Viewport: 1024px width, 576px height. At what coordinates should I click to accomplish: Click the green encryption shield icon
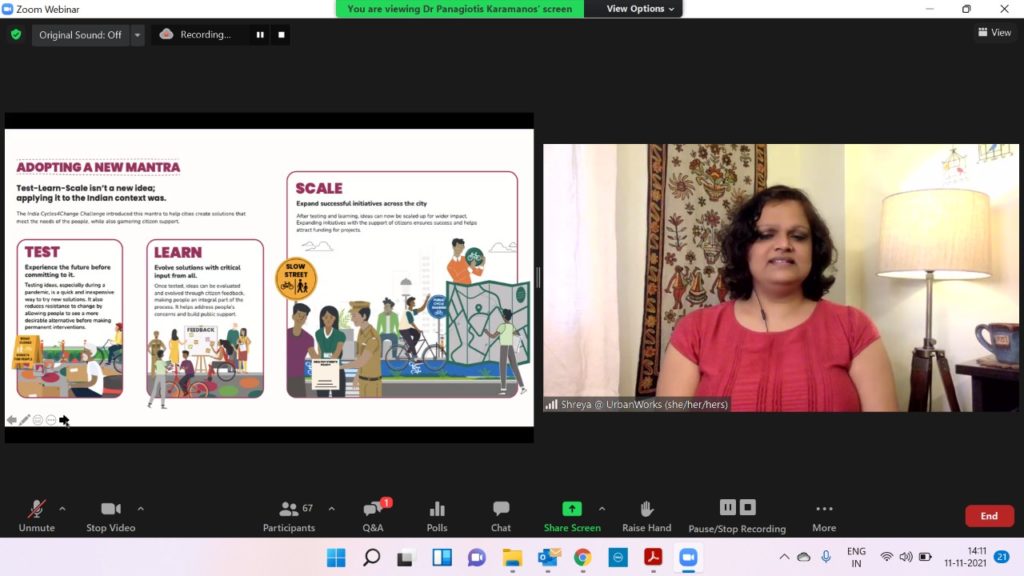[16, 34]
